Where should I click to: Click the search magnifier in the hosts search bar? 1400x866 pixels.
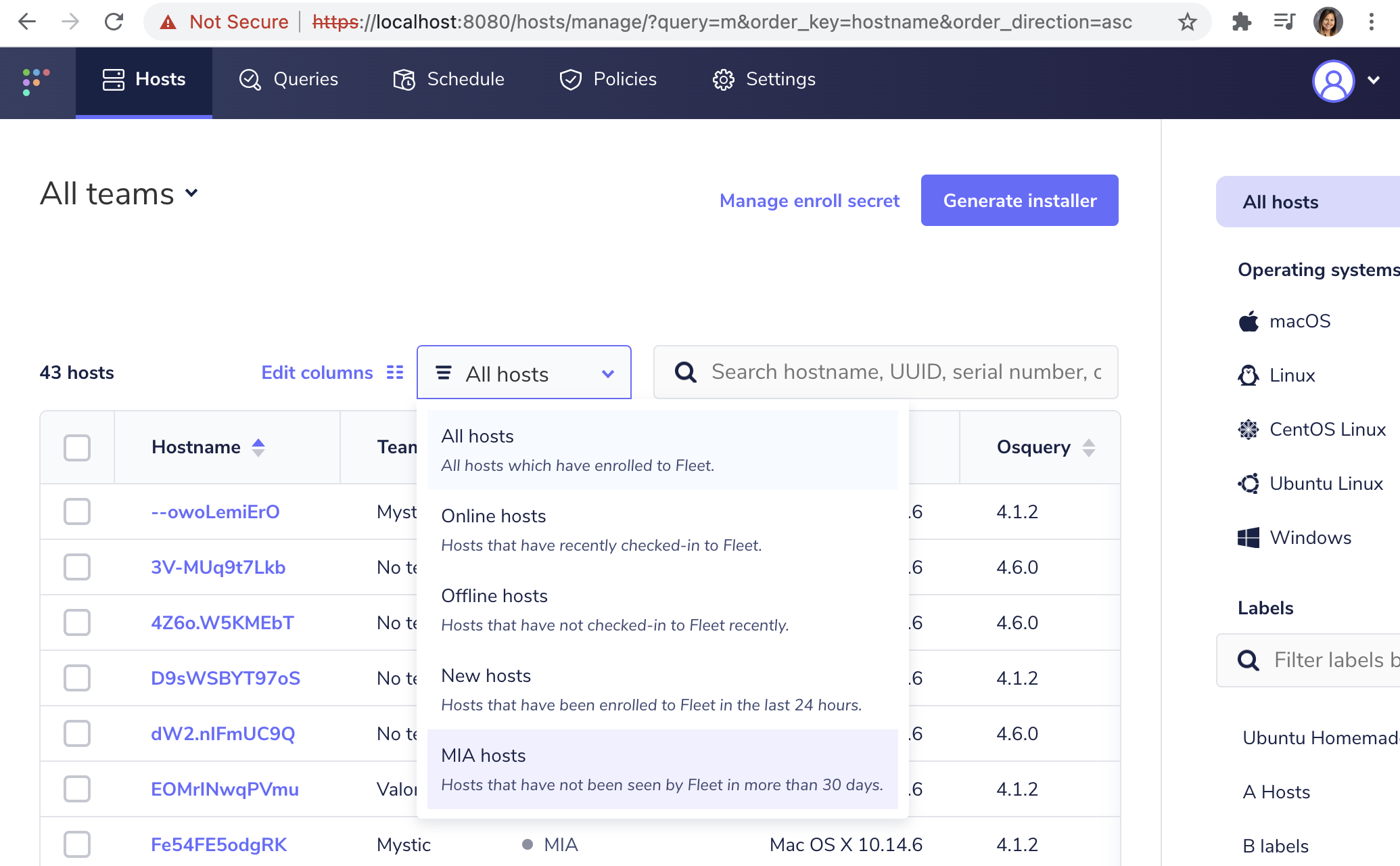686,372
